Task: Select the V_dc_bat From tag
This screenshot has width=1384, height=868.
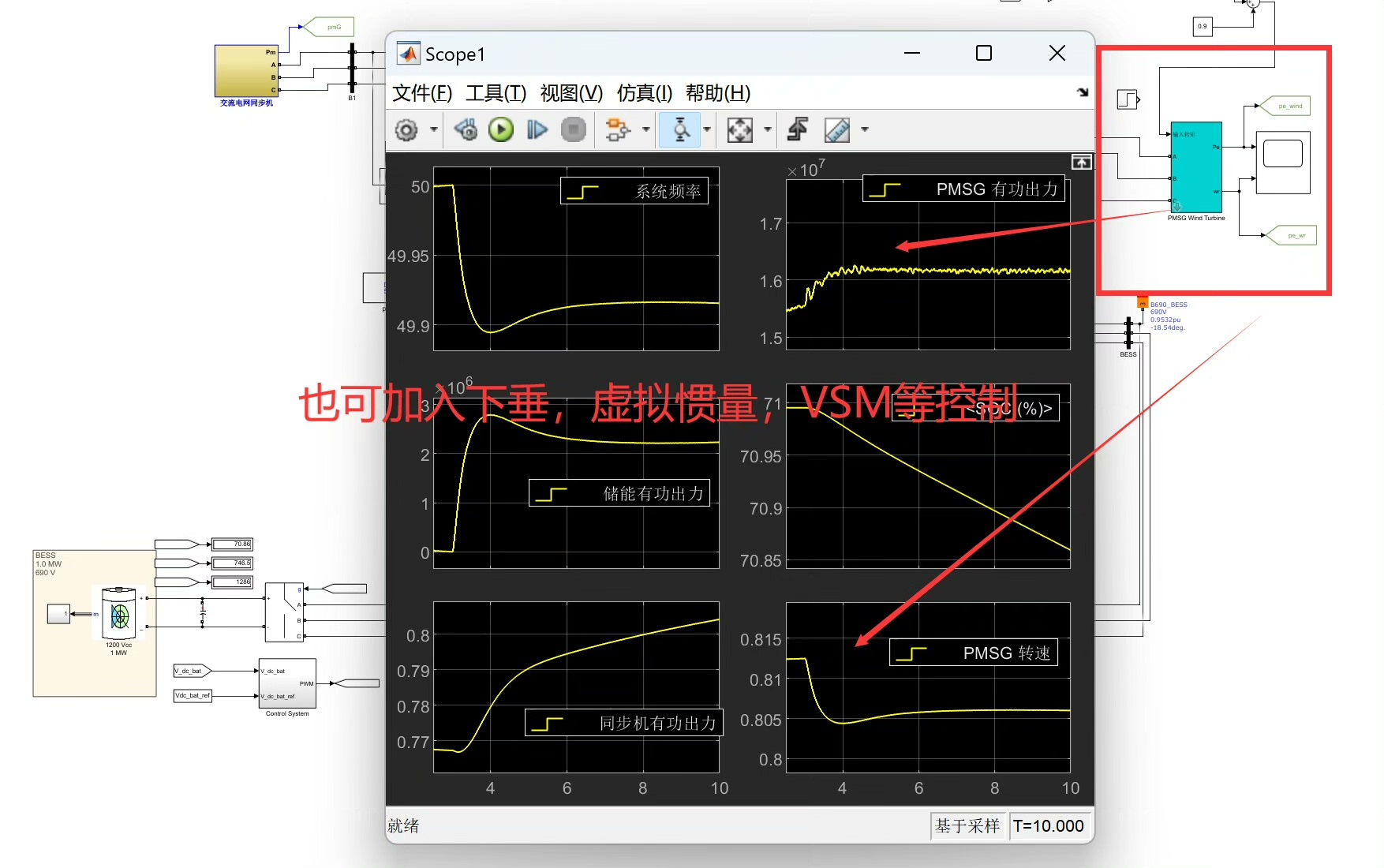Action: [x=193, y=671]
